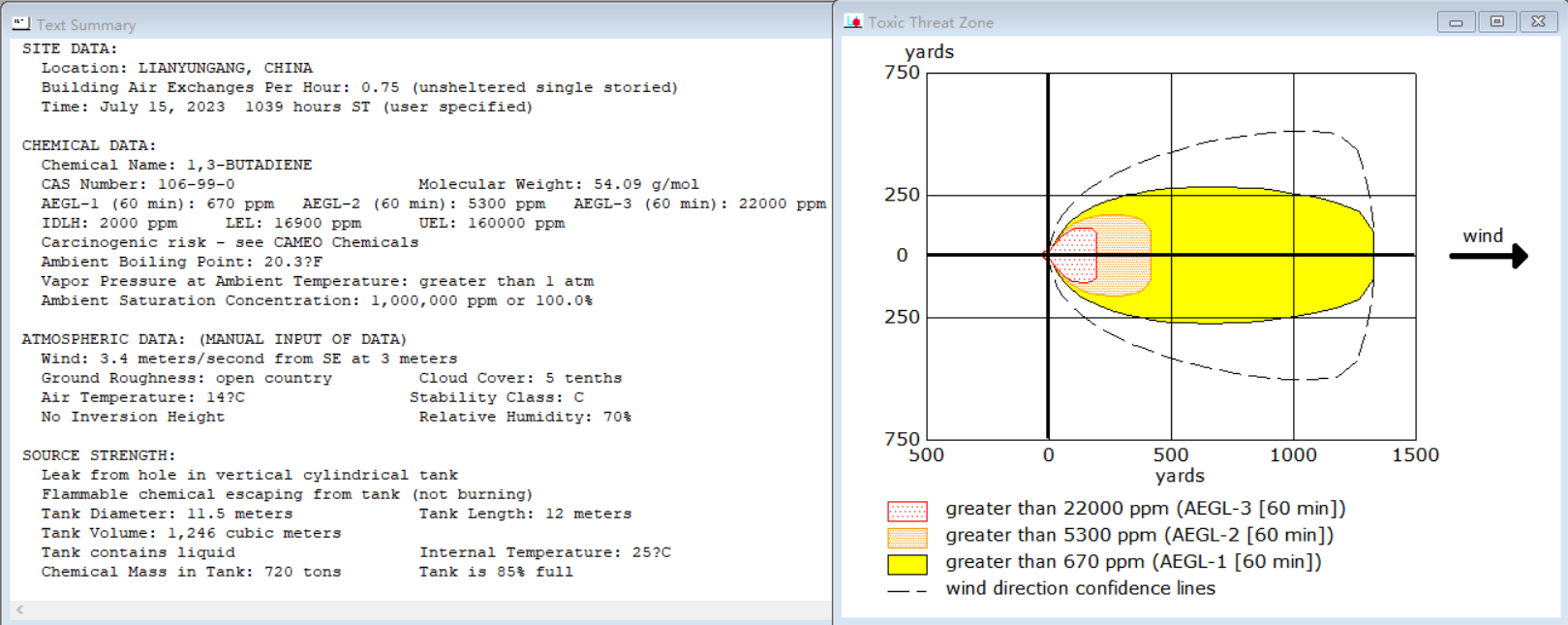Click the Text Summary window icon
1568x625 pixels.
(x=21, y=23)
